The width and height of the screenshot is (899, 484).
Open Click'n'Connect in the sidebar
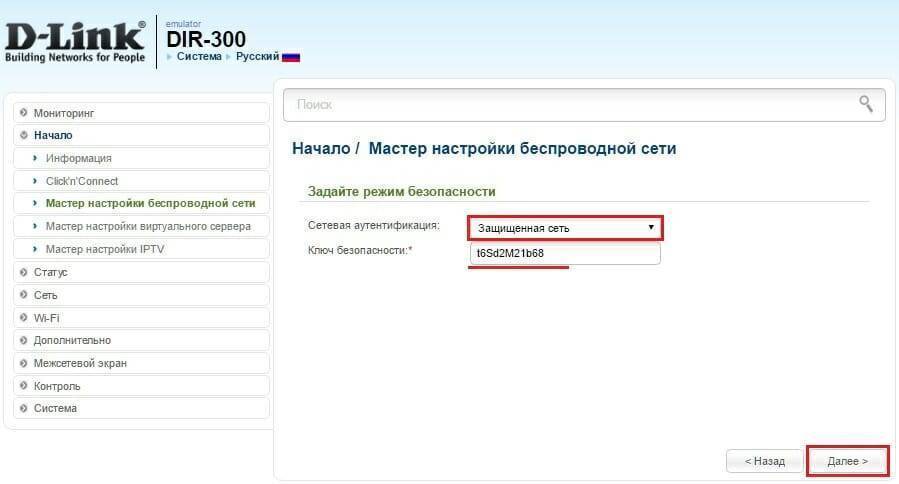point(82,181)
